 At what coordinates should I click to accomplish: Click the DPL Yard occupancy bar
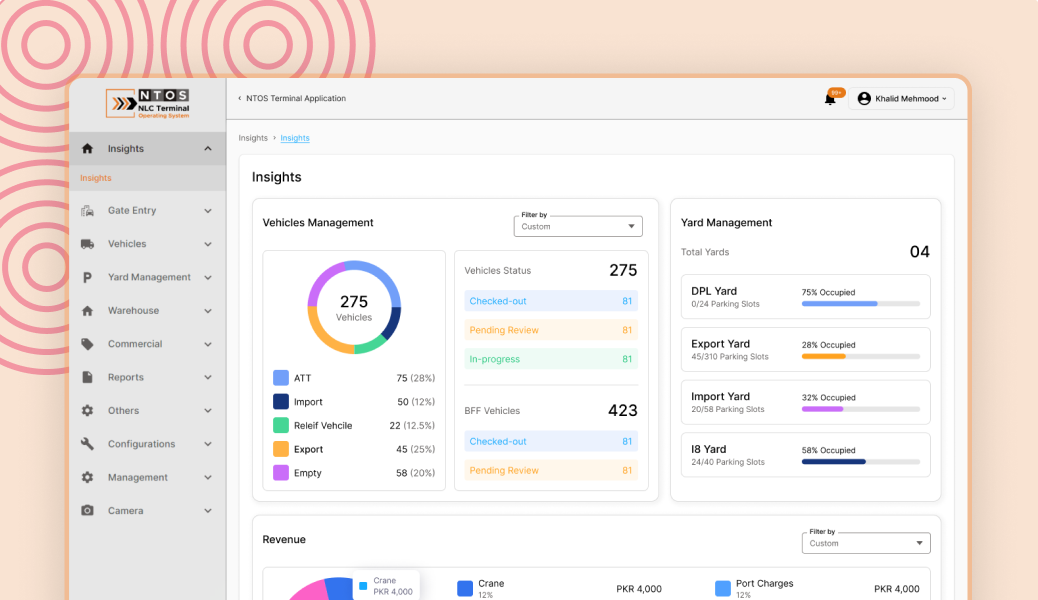tap(861, 304)
